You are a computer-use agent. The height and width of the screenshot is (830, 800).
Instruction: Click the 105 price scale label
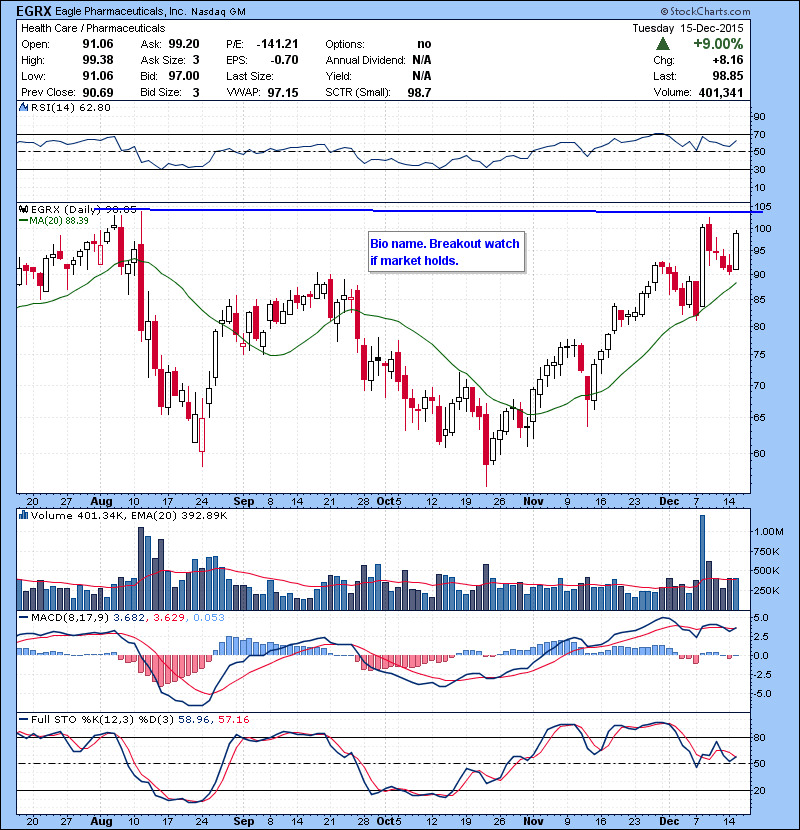[763, 206]
